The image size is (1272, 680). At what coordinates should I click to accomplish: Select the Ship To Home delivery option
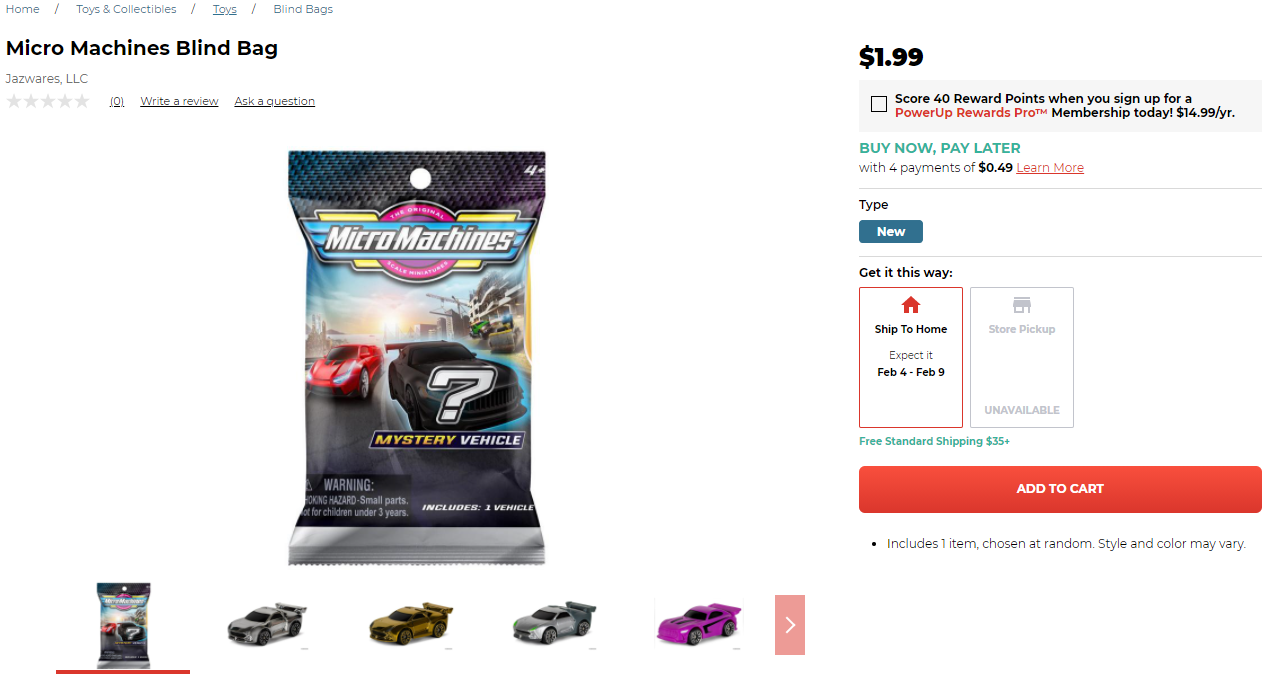tap(911, 358)
